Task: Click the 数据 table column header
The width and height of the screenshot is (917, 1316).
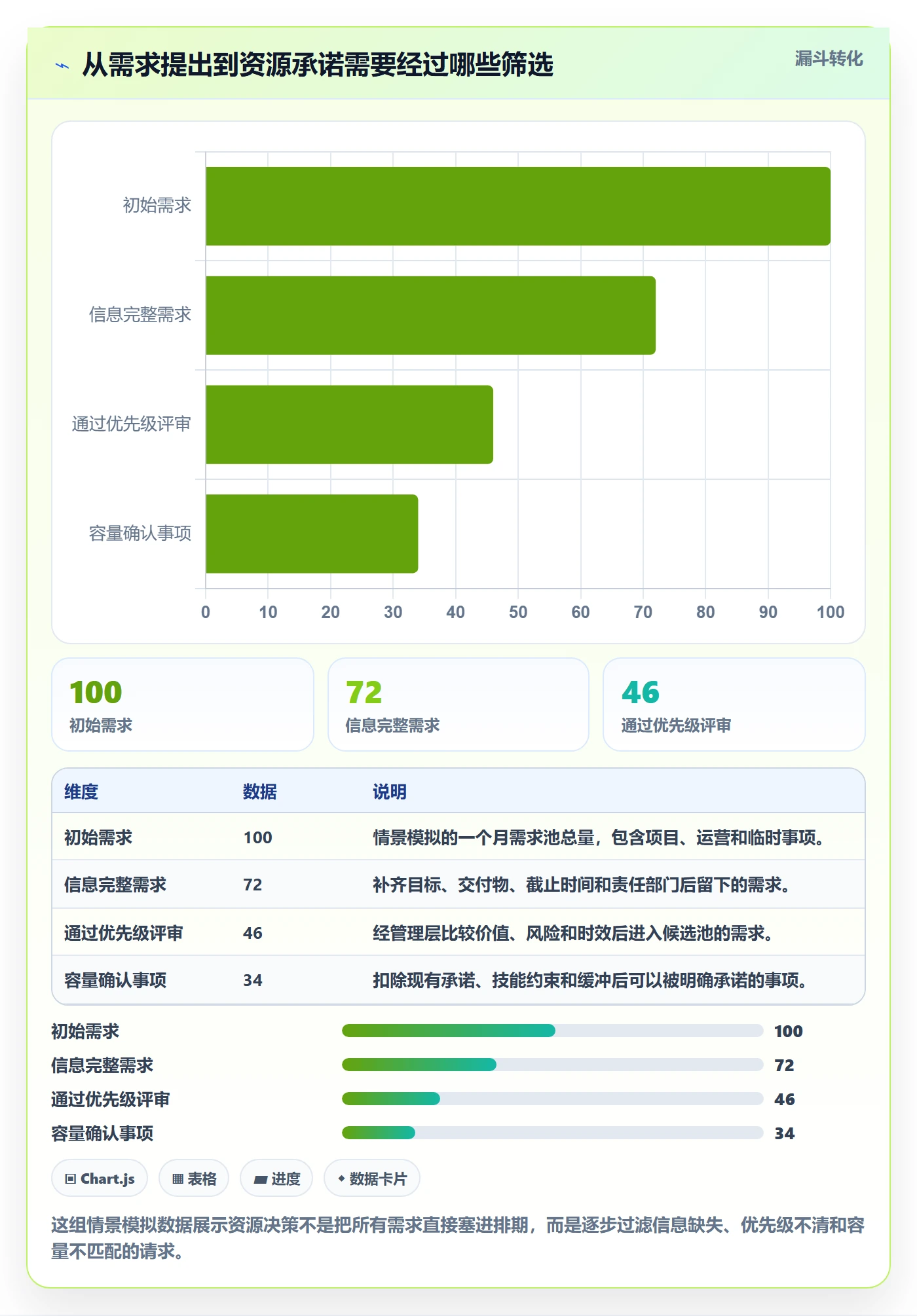Action: [x=260, y=792]
